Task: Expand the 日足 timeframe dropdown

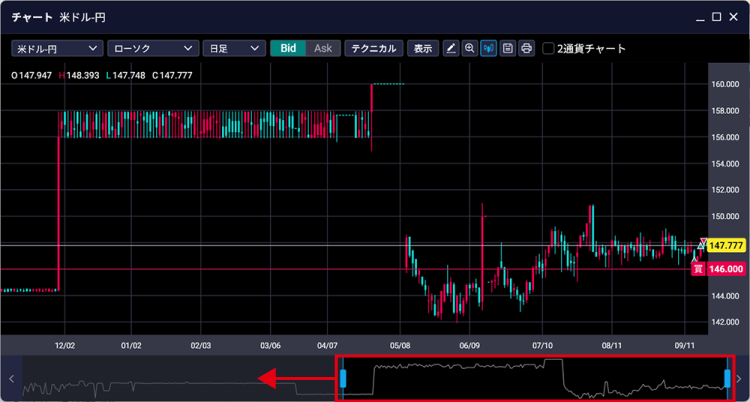Action: click(233, 48)
